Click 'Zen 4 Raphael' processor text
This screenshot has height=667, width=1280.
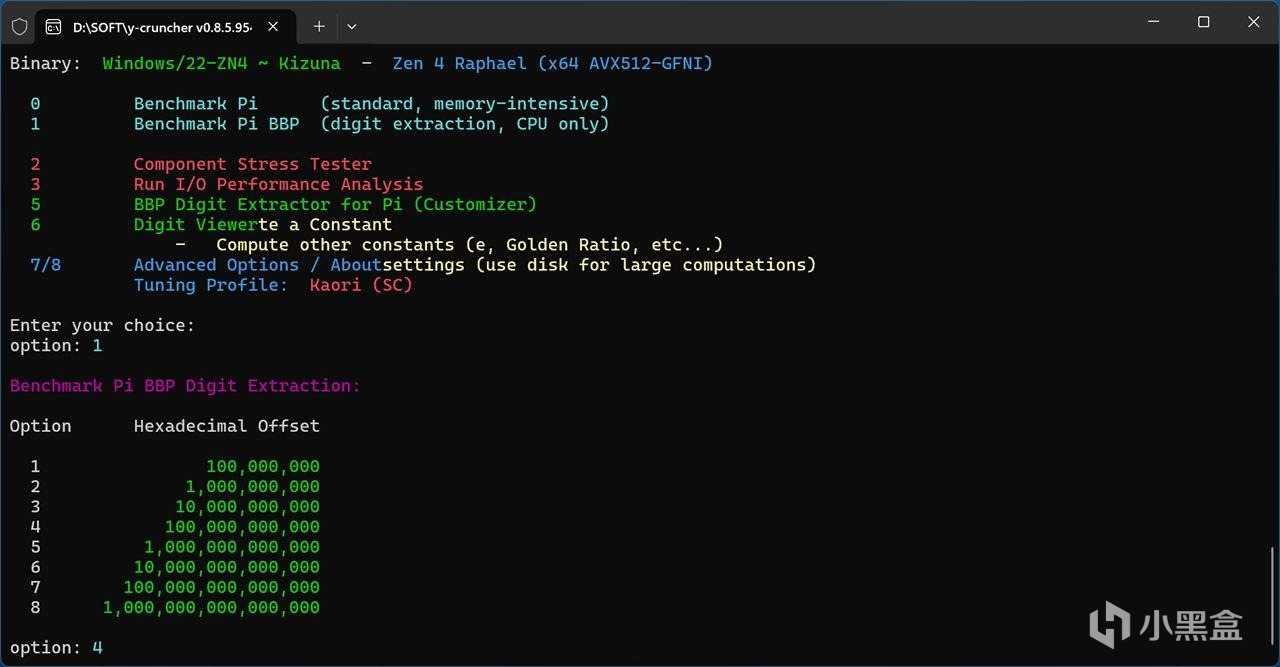[x=460, y=64]
